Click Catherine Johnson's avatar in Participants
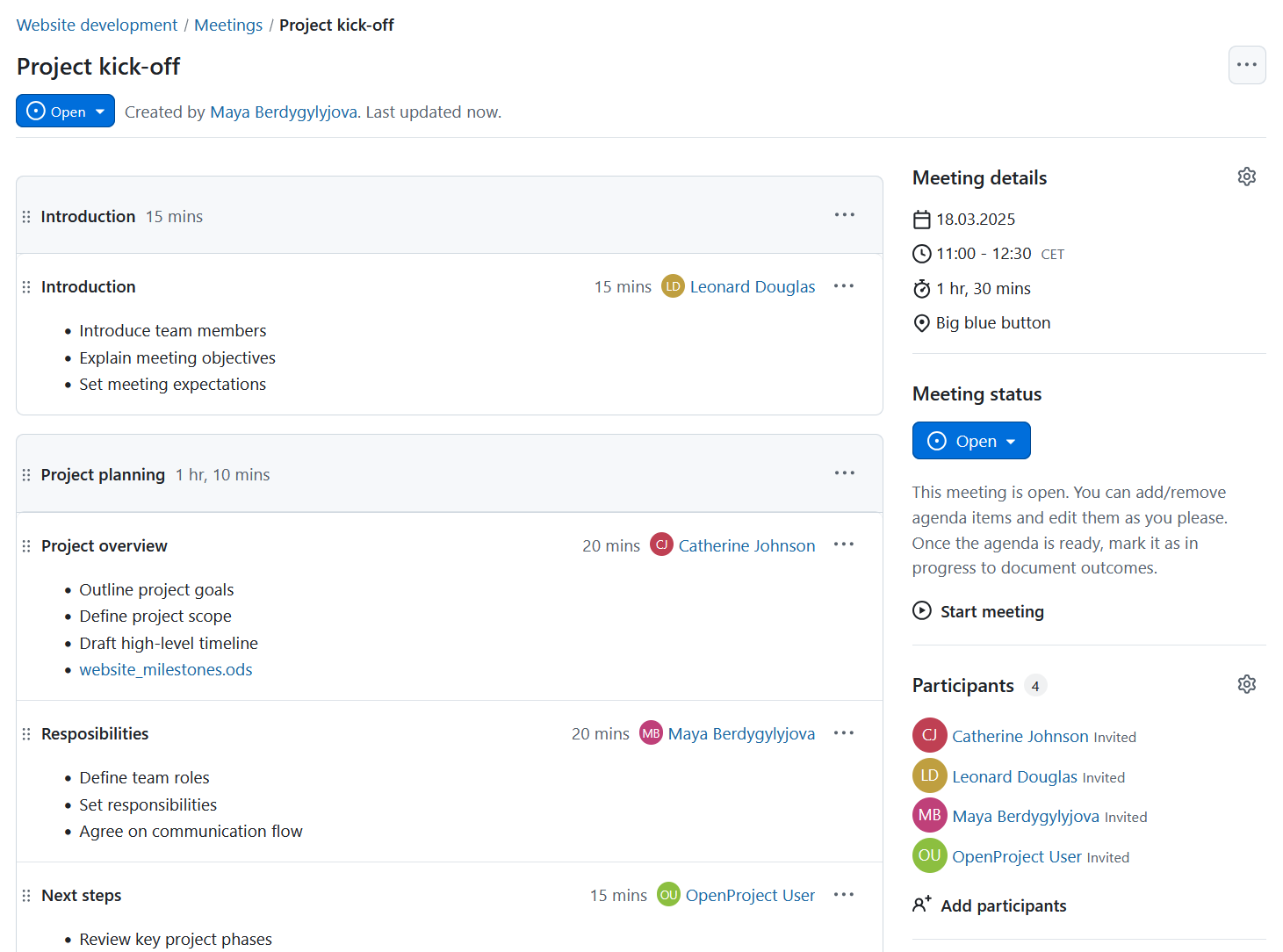 coord(929,735)
